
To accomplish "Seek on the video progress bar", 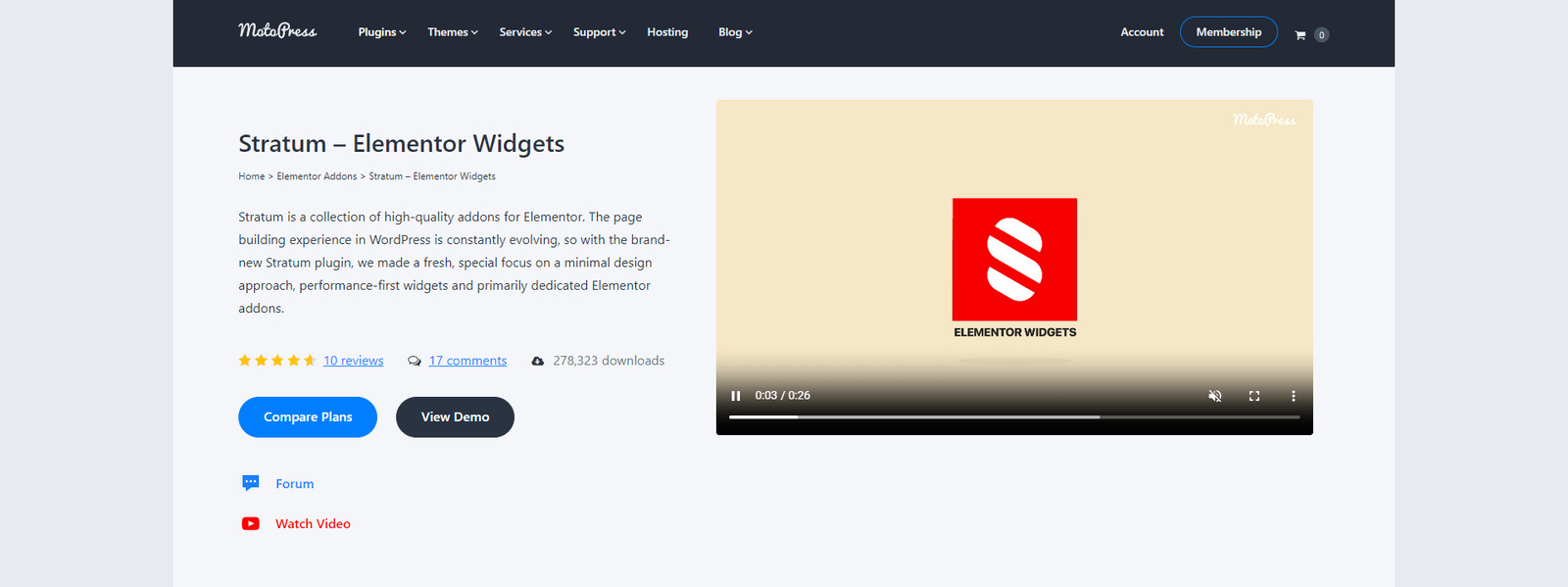I will pyautogui.click(x=1014, y=416).
